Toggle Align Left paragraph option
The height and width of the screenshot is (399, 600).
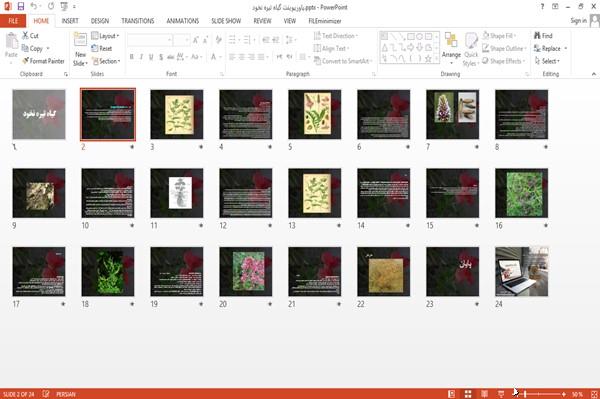tap(232, 57)
